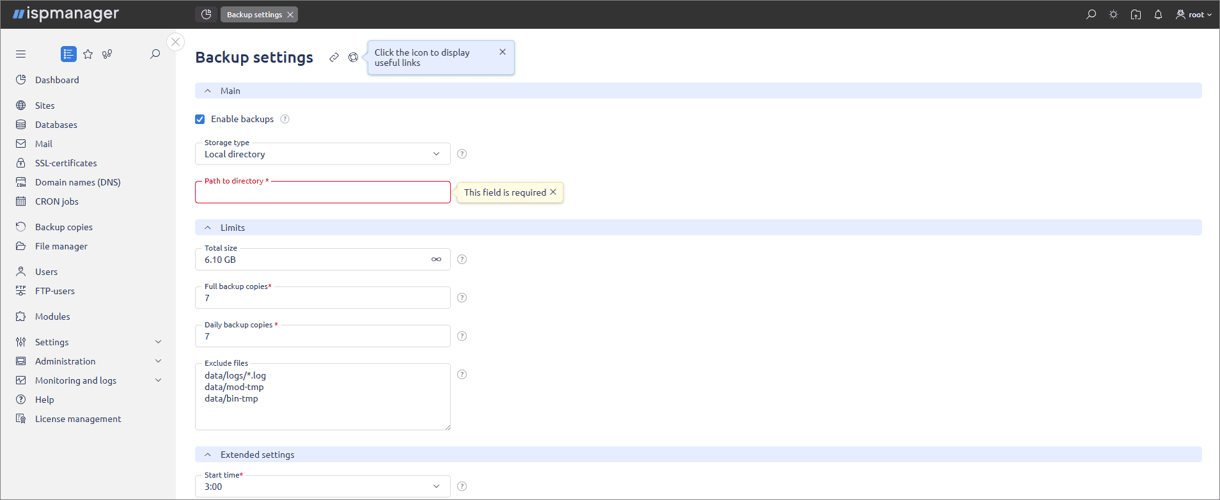Open Backup copies in sidebar
Viewport: 1220px width, 500px height.
coord(63,227)
